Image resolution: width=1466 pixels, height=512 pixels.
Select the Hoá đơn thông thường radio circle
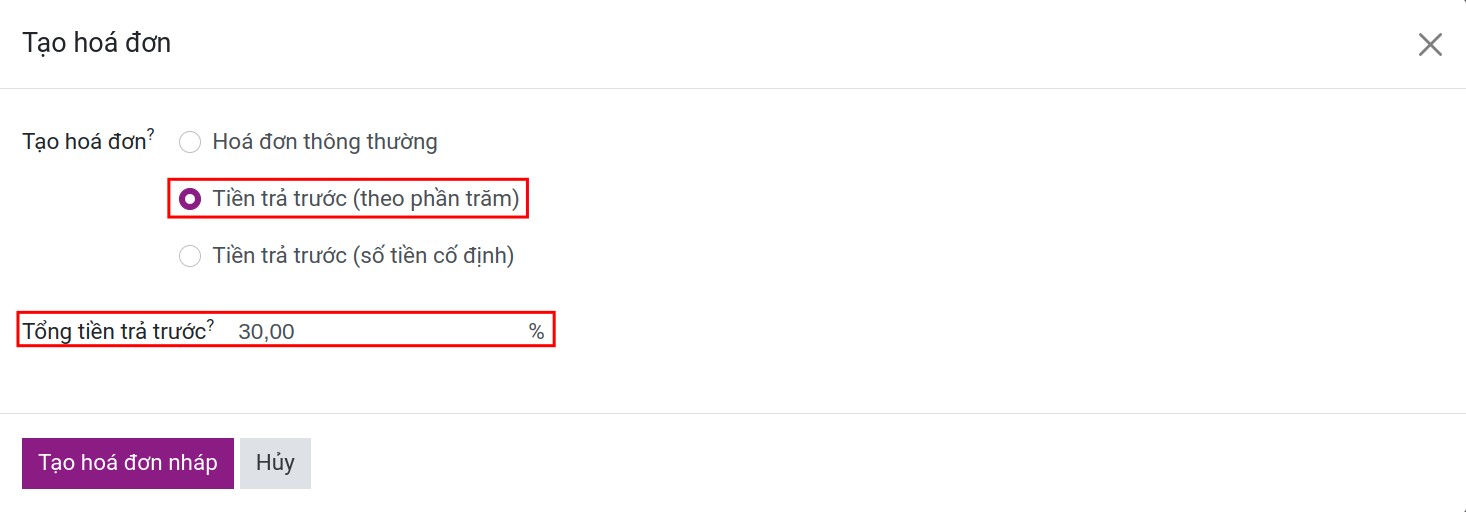[x=190, y=142]
